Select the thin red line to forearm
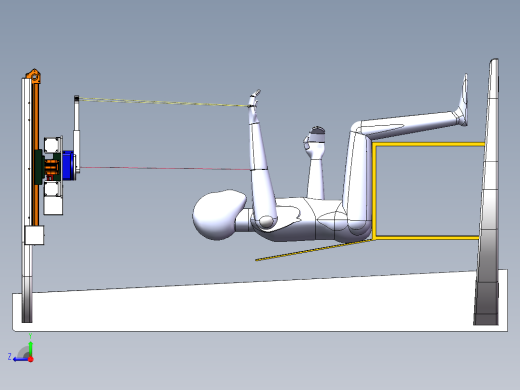Screen dimensions: 520x390 165,168
